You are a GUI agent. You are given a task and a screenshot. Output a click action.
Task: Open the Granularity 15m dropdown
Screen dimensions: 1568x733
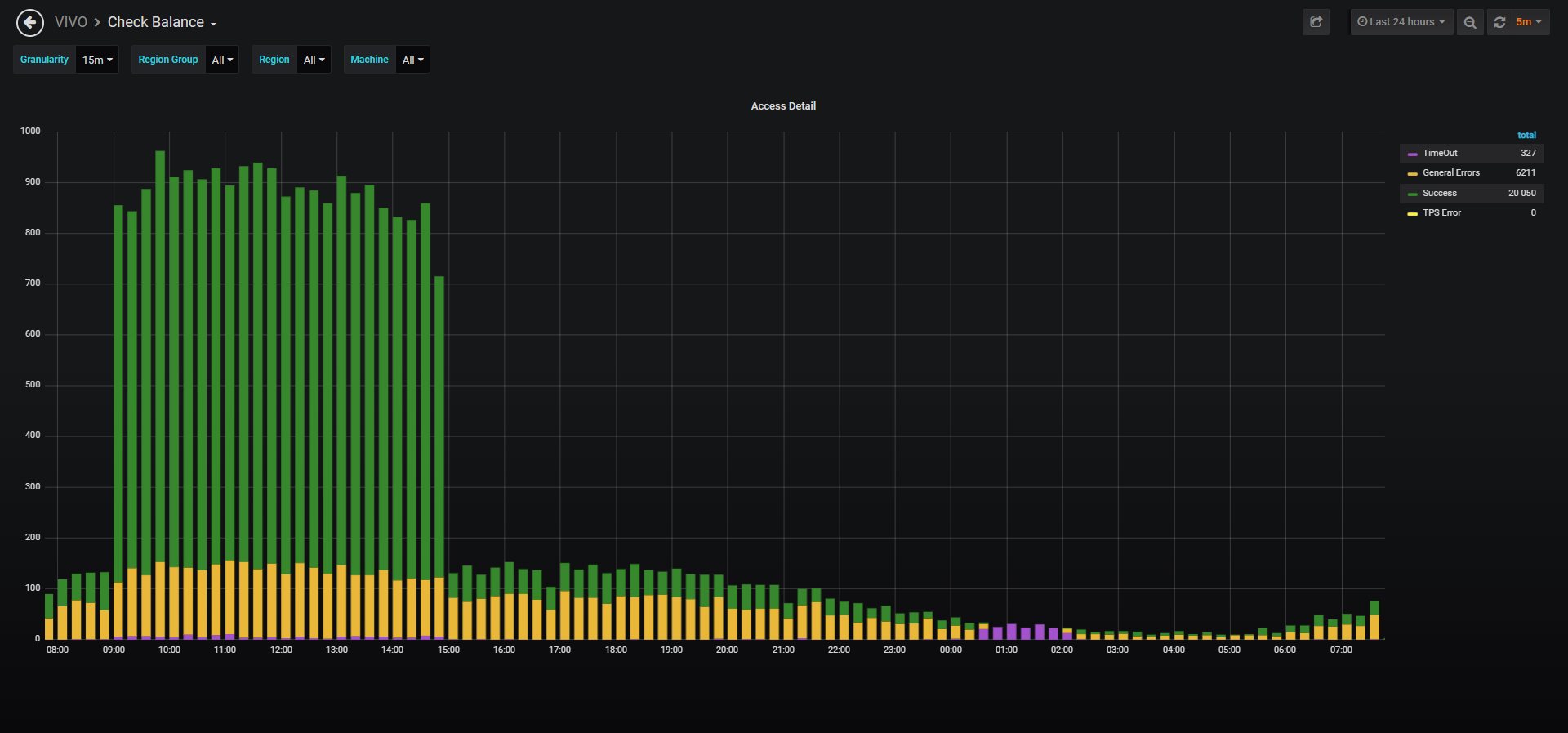pyautogui.click(x=97, y=60)
